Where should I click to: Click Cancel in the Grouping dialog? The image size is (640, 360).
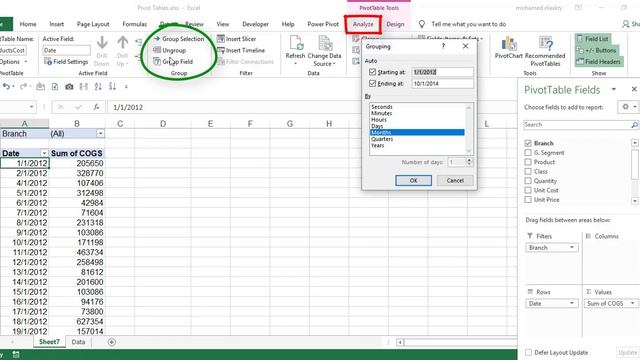(455, 180)
